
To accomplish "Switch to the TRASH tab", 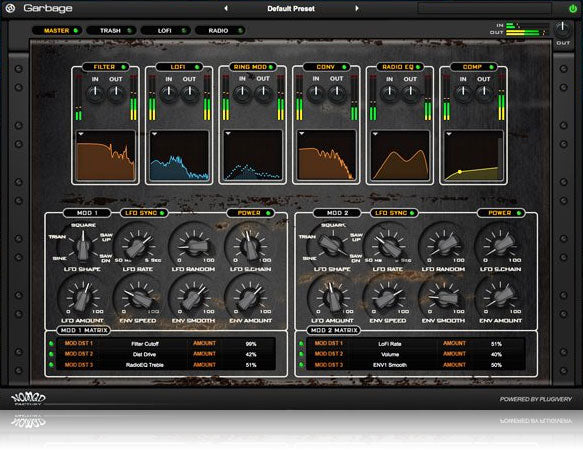I will tap(111, 30).
